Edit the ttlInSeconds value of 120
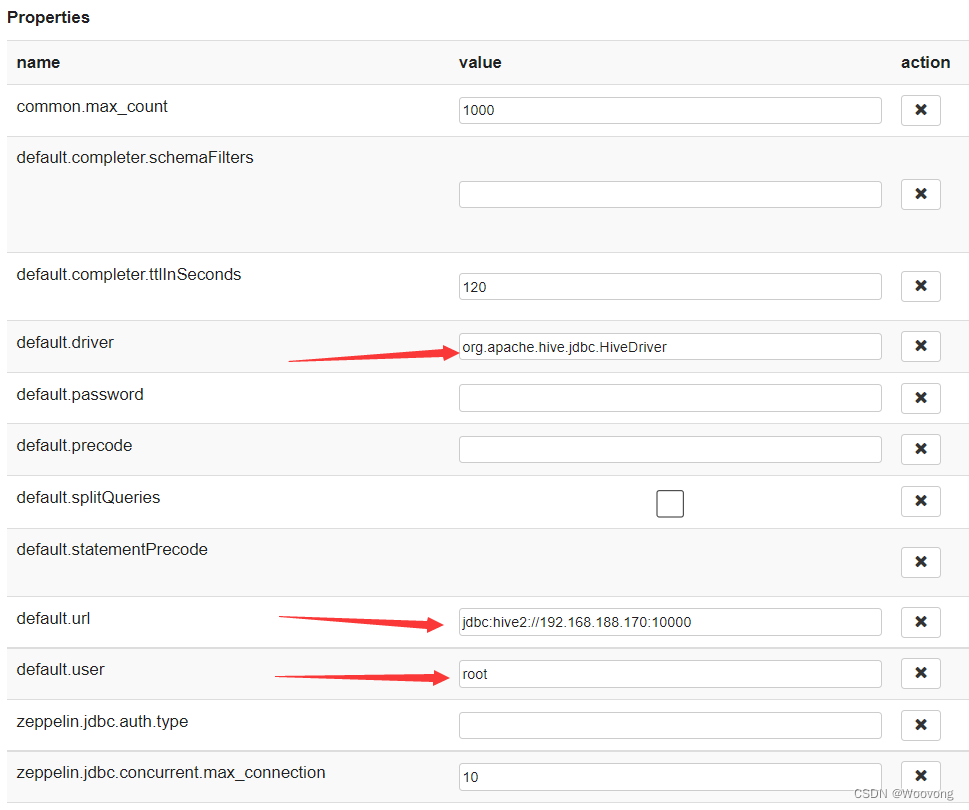This screenshot has width=969, height=810. point(669,286)
